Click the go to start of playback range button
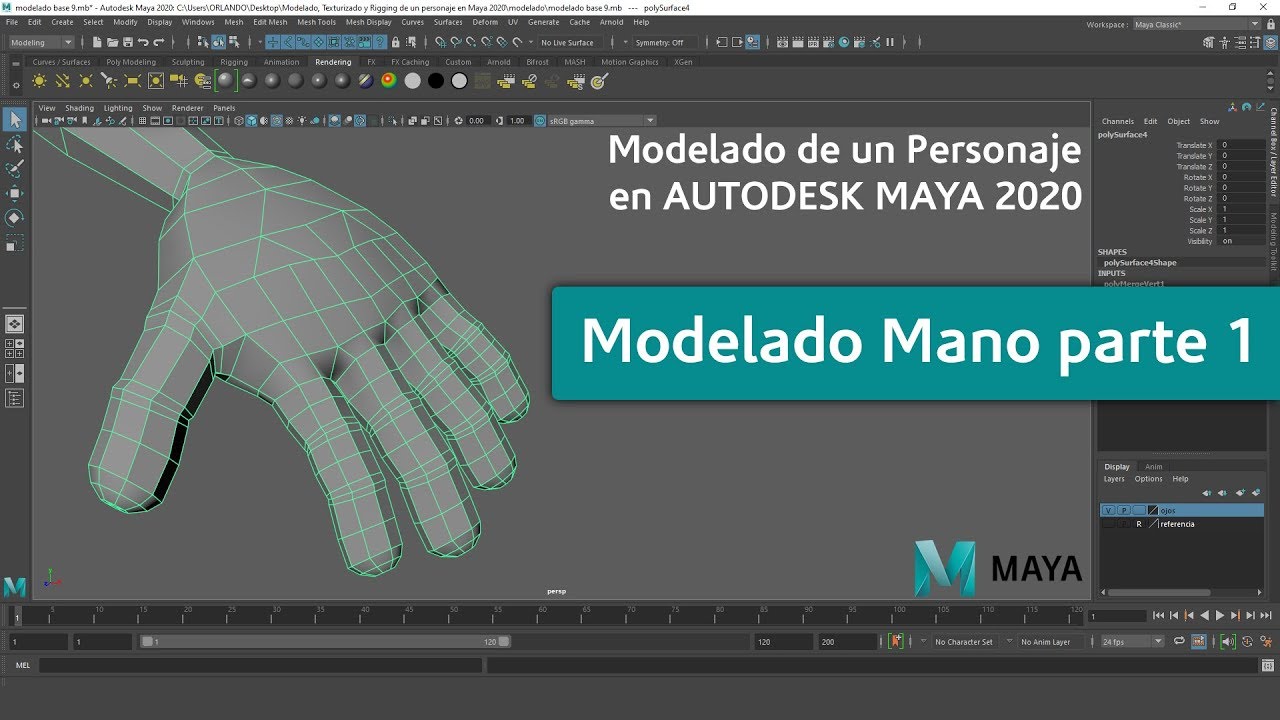 [1158, 616]
